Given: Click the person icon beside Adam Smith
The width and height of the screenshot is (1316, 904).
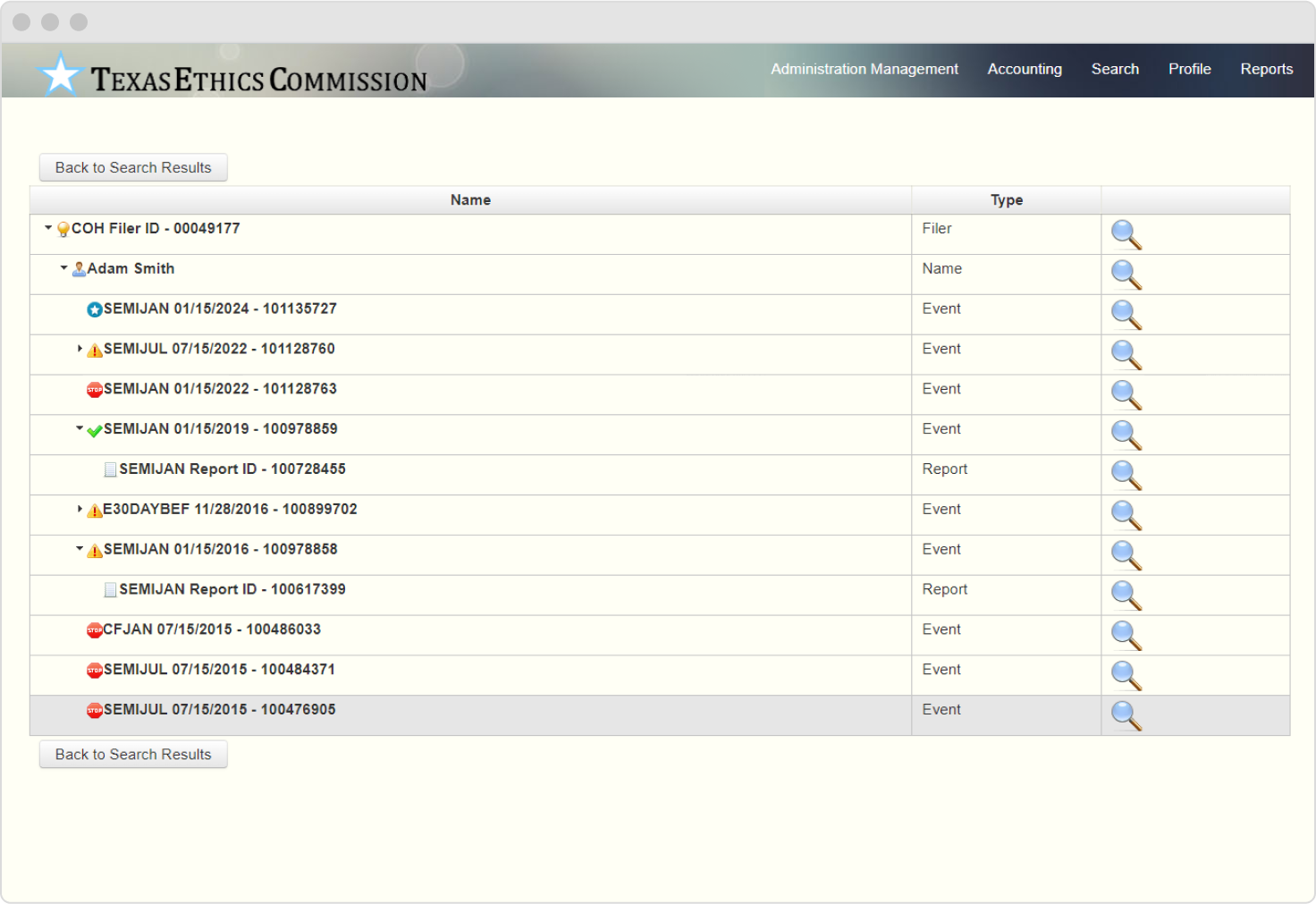Looking at the screenshot, I should (x=78, y=268).
